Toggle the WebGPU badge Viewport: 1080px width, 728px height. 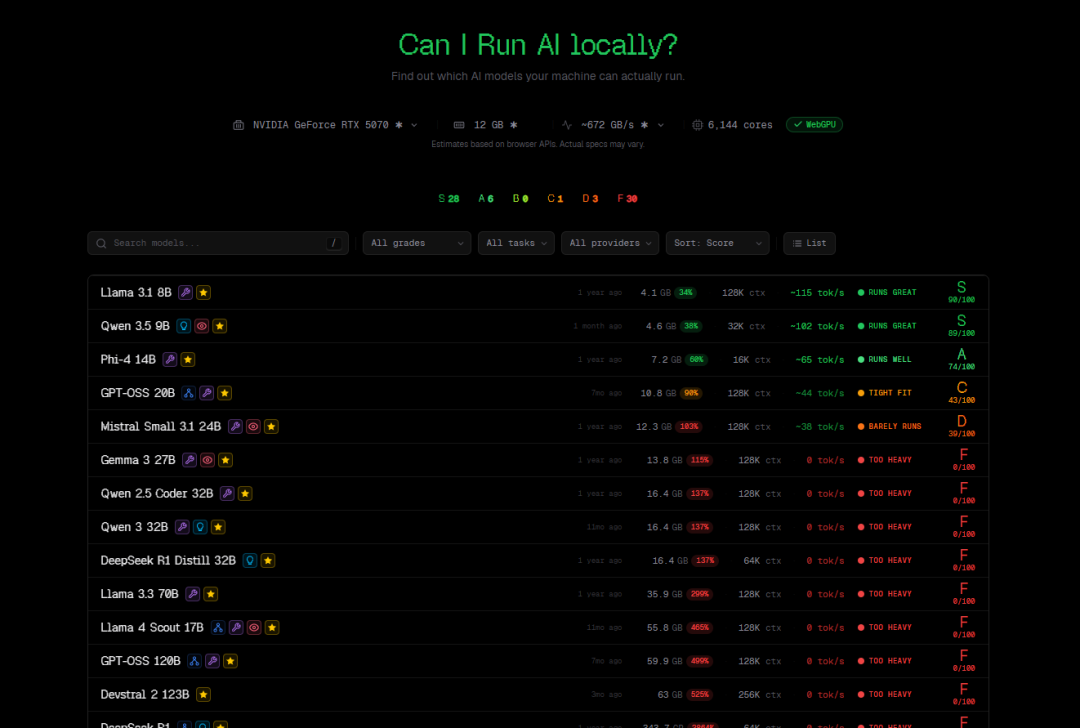tap(814, 125)
